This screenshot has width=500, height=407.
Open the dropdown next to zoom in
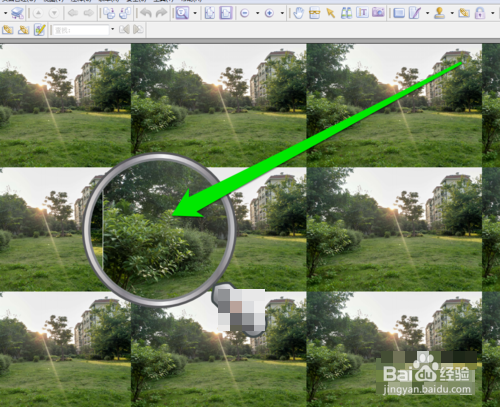282,13
